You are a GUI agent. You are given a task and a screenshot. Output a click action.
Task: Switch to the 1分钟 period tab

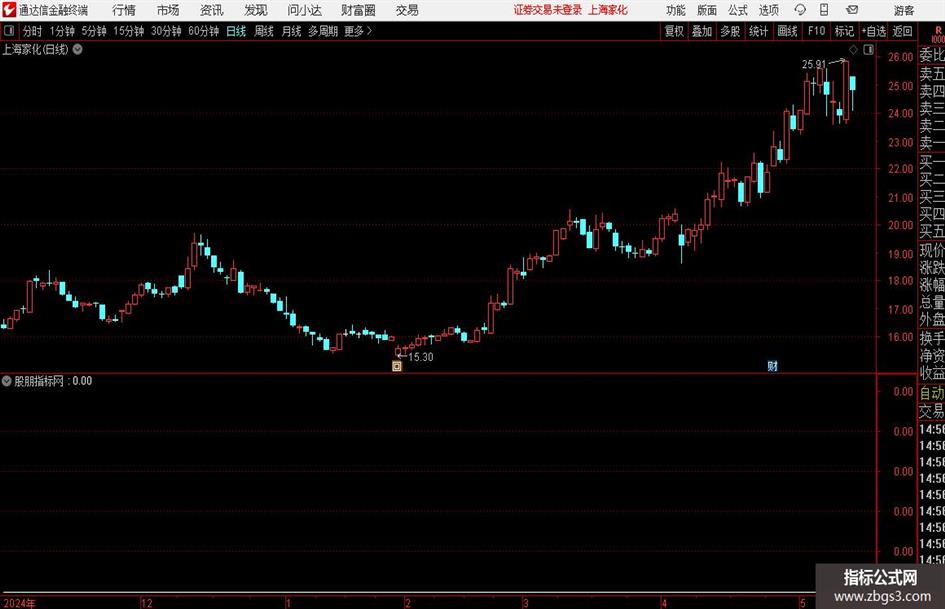tap(62, 31)
